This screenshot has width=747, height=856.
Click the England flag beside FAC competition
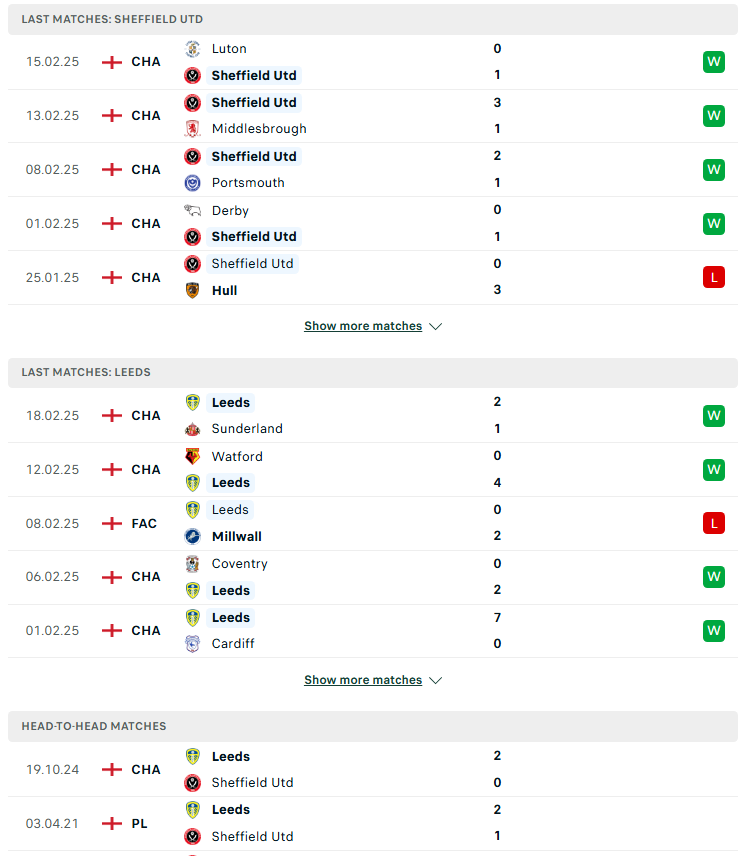(112, 524)
